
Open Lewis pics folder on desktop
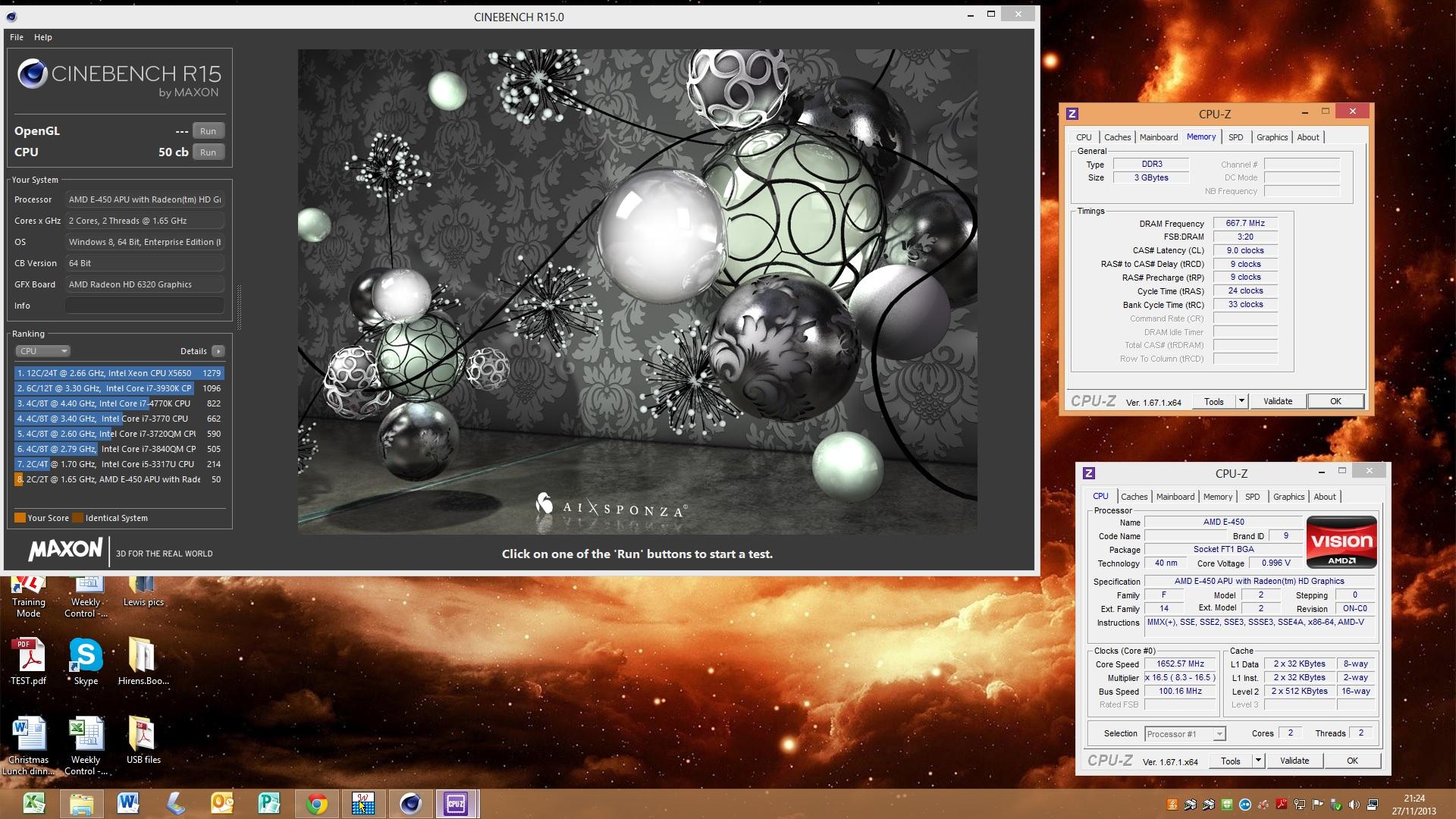tap(143, 591)
